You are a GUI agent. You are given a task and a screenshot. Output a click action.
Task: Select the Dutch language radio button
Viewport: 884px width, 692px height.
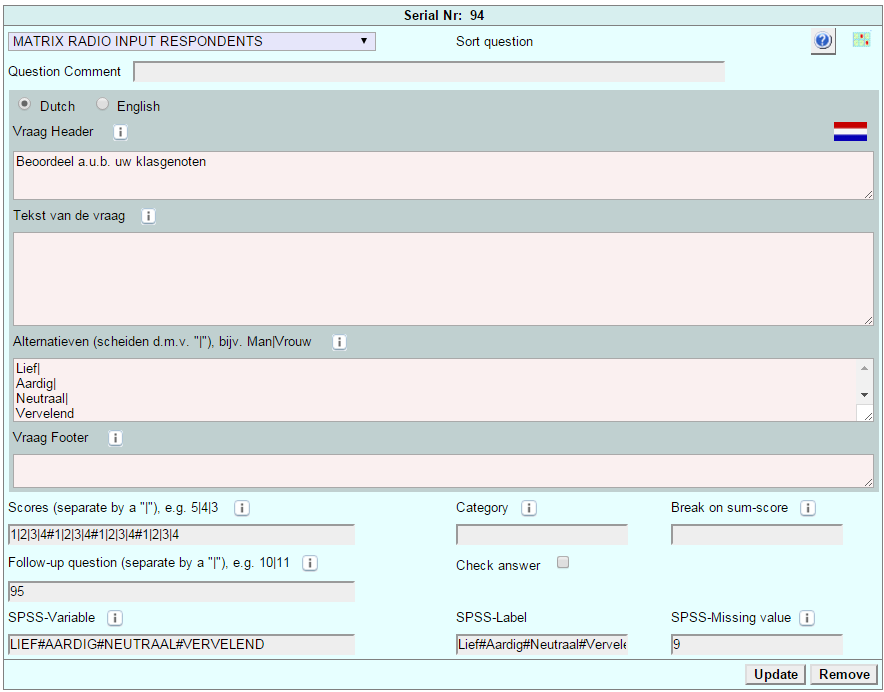coord(25,105)
